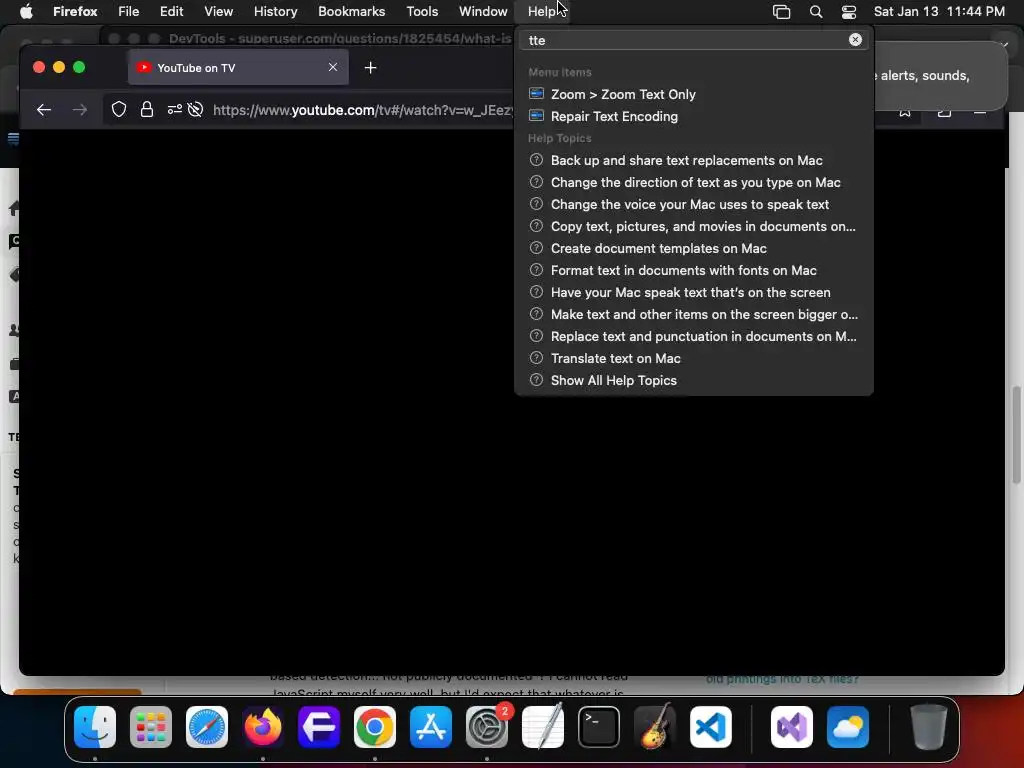Click the background page scrollbar on right edge

[1016, 436]
